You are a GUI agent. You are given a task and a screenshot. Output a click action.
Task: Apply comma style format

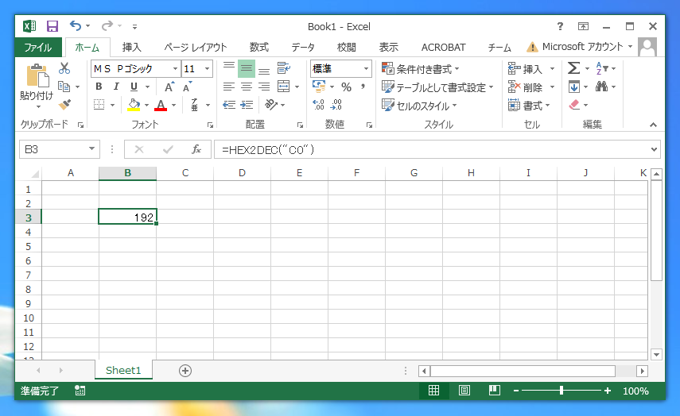coord(363,87)
